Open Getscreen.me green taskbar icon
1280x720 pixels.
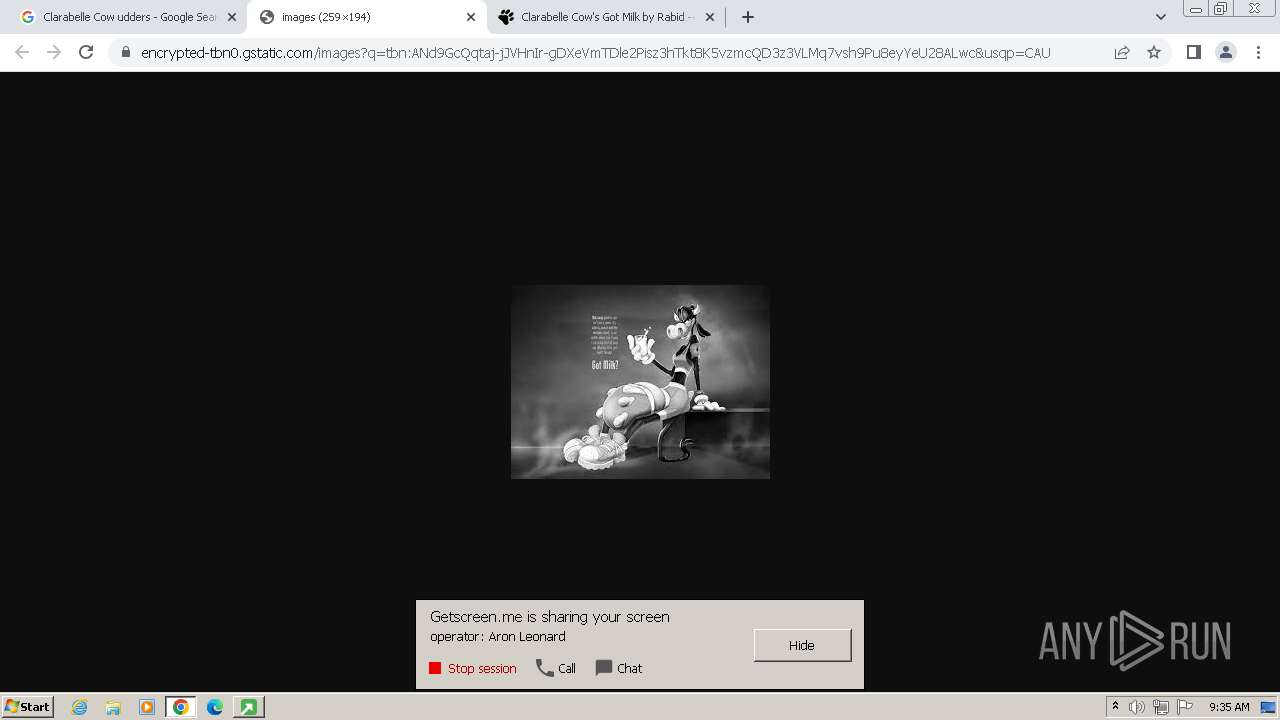248,707
